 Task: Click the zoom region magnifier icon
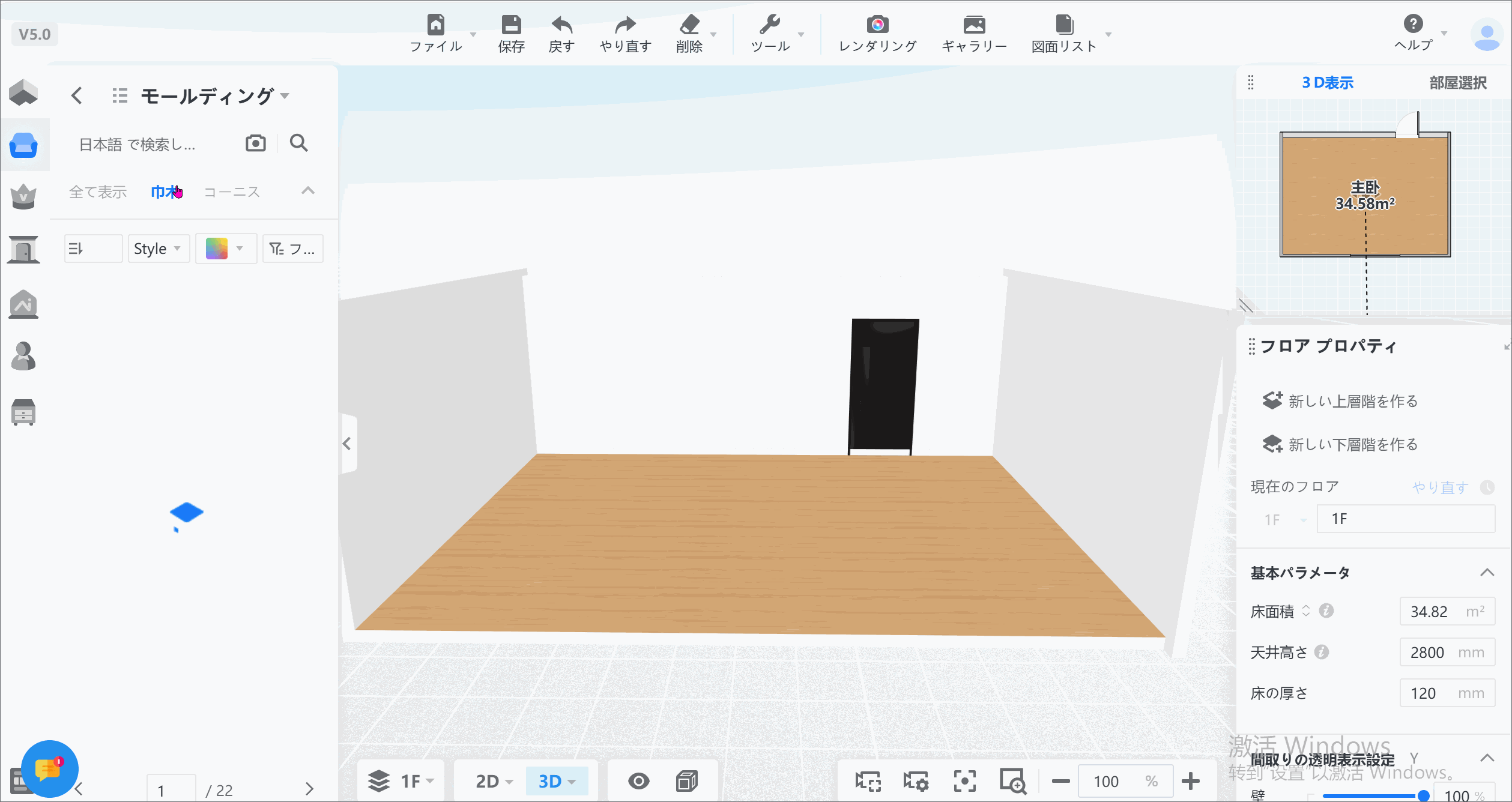tap(1013, 781)
